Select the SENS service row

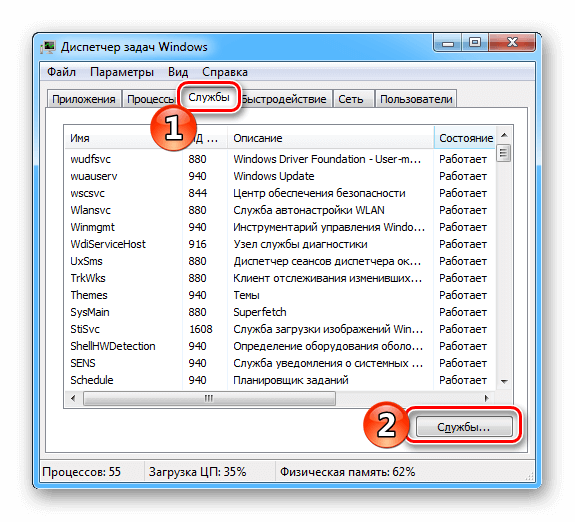tap(281, 363)
